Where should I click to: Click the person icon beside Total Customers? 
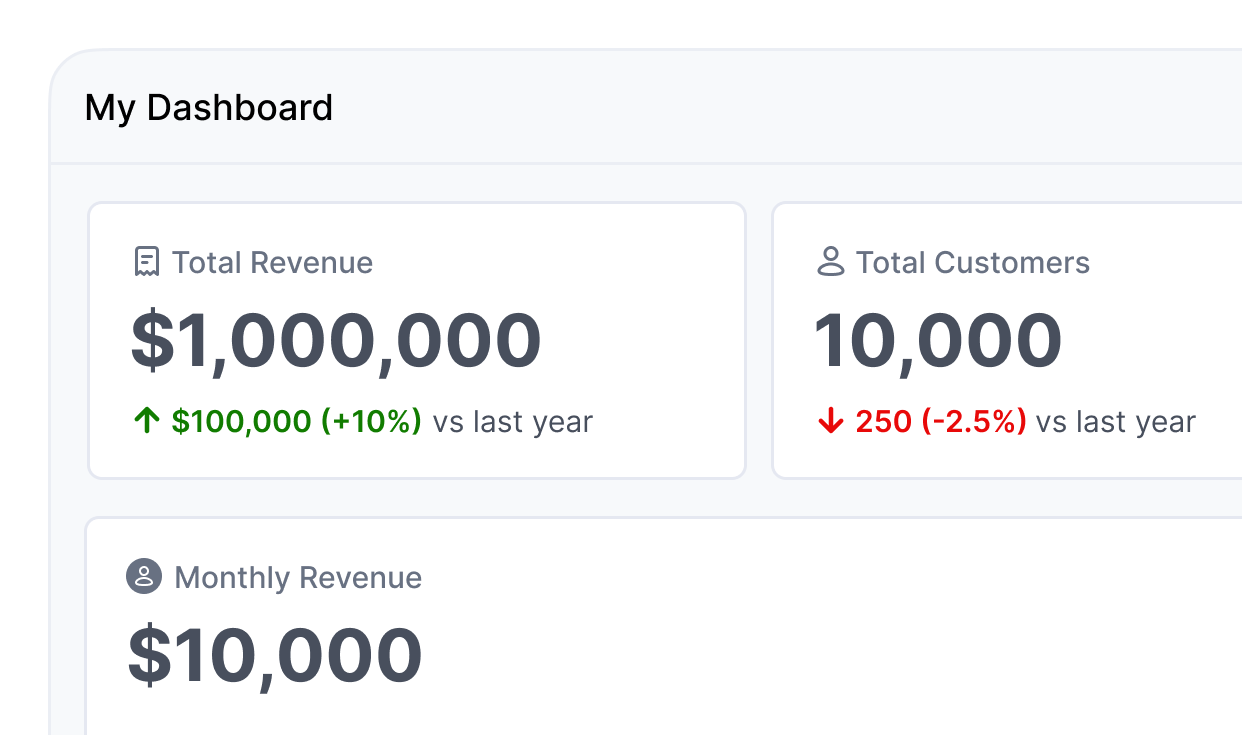point(830,262)
